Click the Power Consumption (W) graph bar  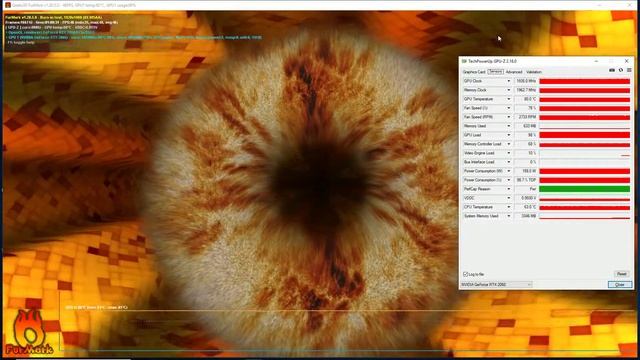point(584,171)
